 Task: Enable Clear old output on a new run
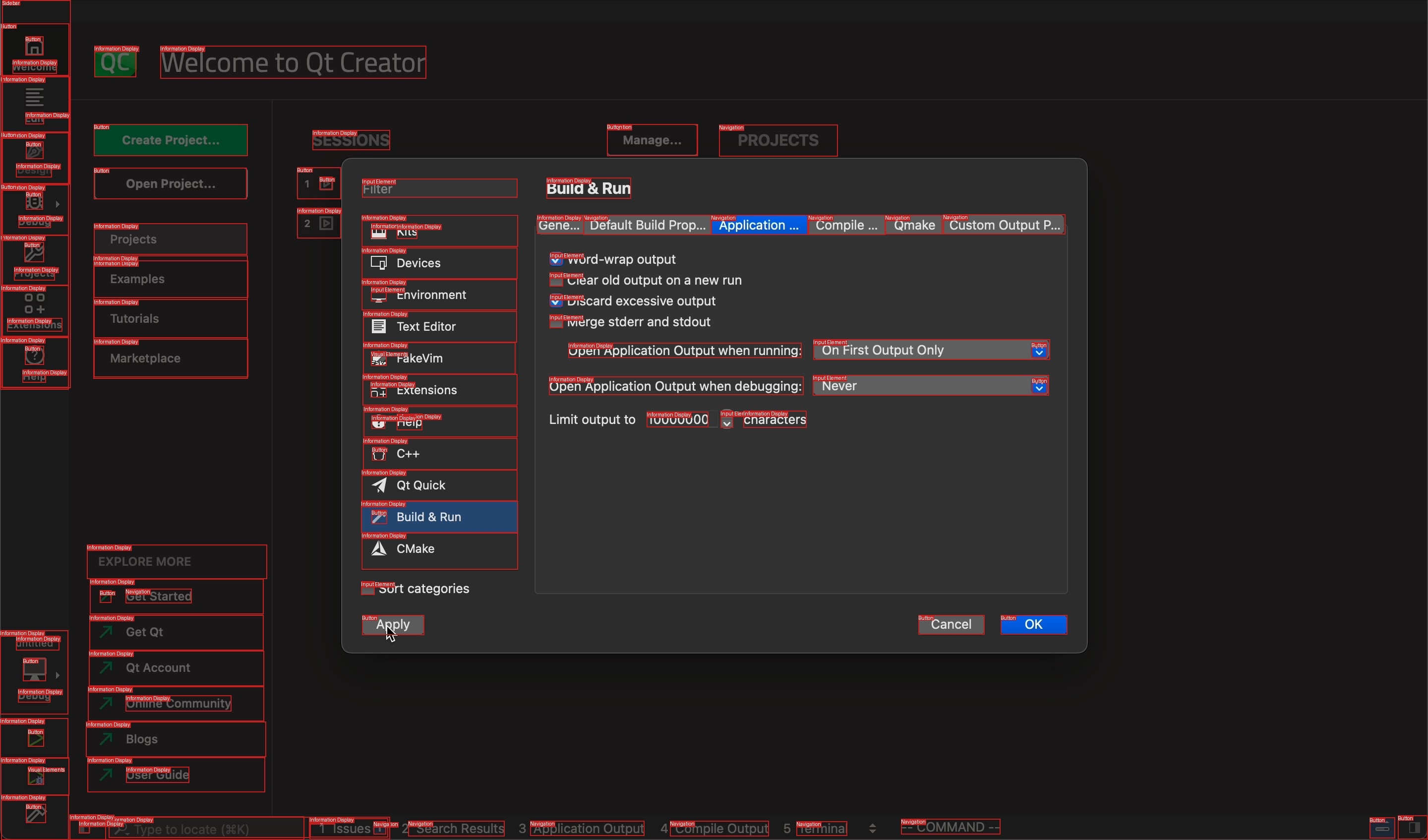tap(556, 281)
